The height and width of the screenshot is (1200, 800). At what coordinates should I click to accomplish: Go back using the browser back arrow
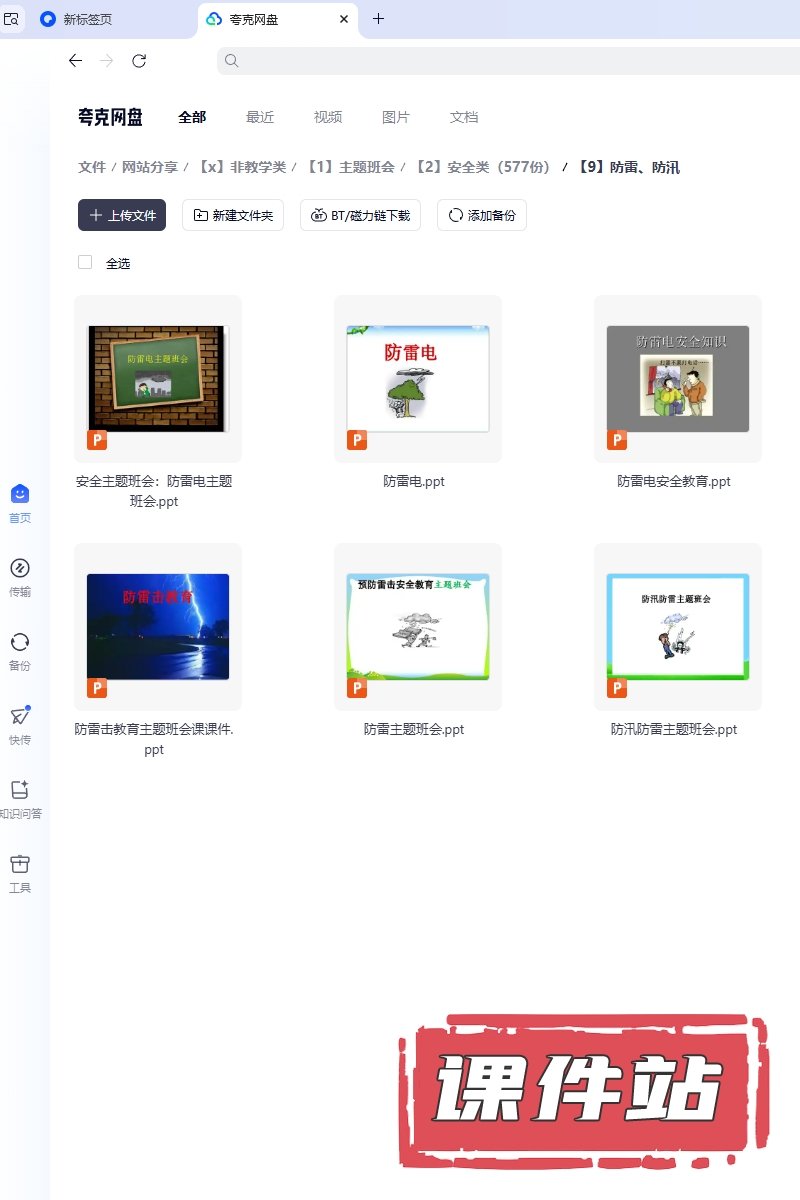(75, 61)
